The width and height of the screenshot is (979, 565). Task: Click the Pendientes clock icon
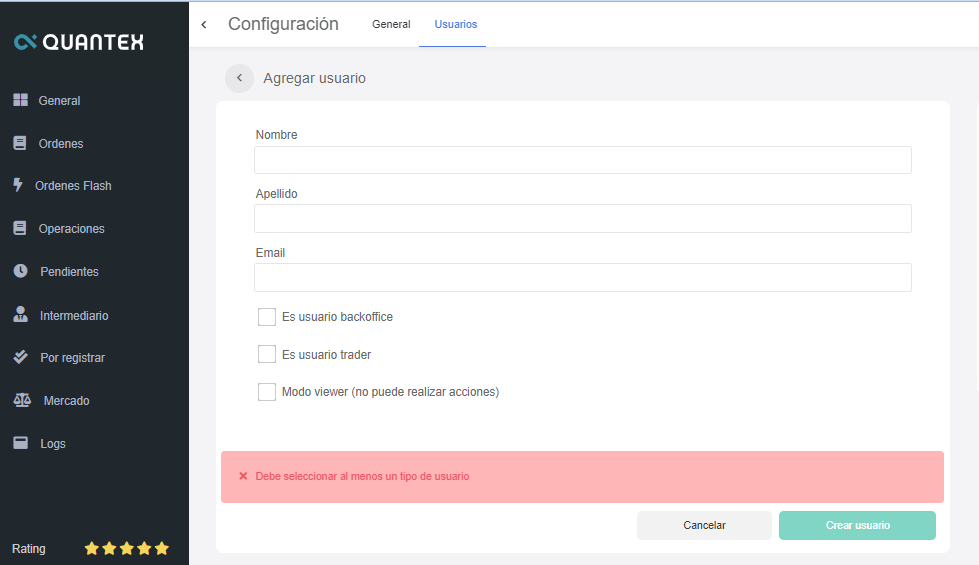(20, 271)
